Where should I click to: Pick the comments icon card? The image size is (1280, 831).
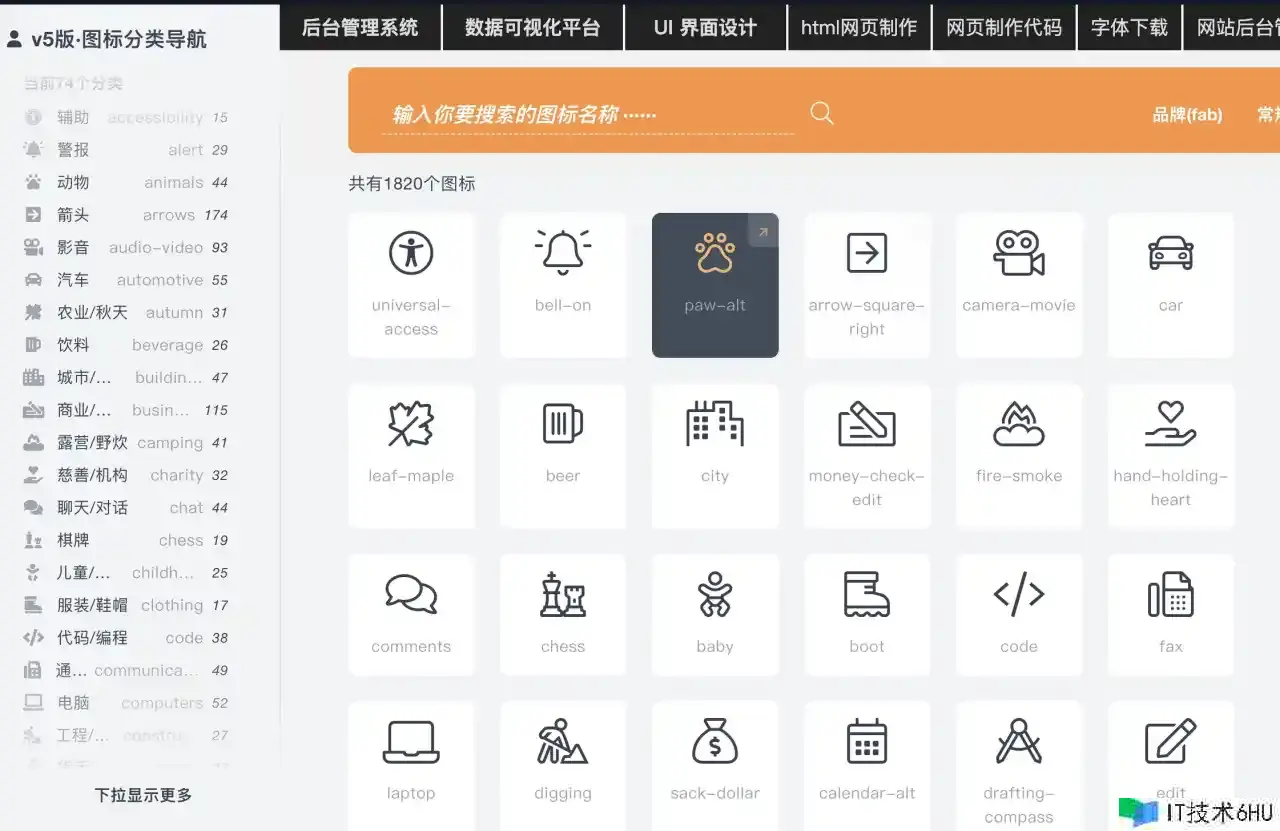click(x=411, y=615)
